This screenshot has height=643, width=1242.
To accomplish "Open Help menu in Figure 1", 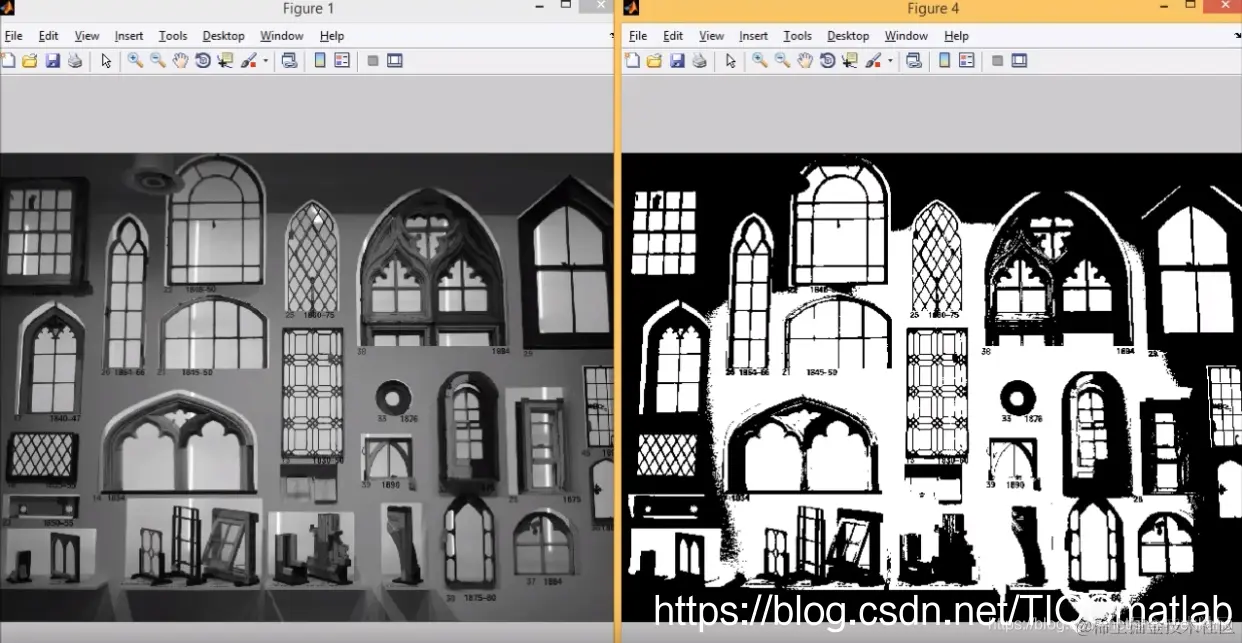I will point(332,36).
